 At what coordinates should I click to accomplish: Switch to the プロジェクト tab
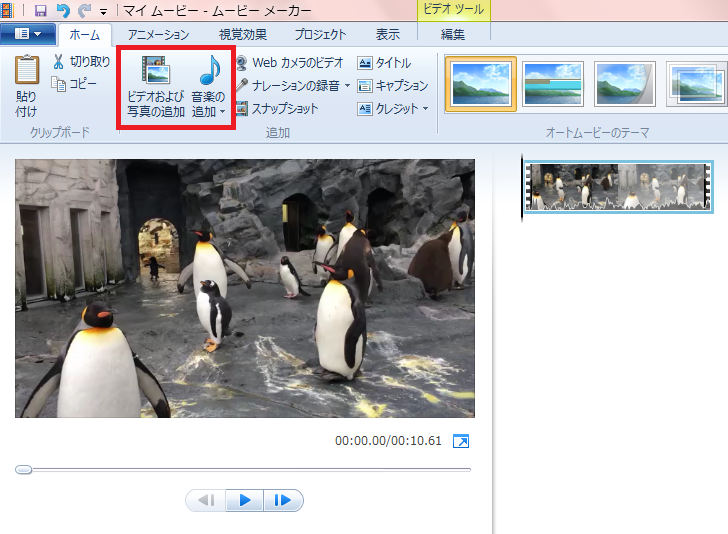coord(320,34)
